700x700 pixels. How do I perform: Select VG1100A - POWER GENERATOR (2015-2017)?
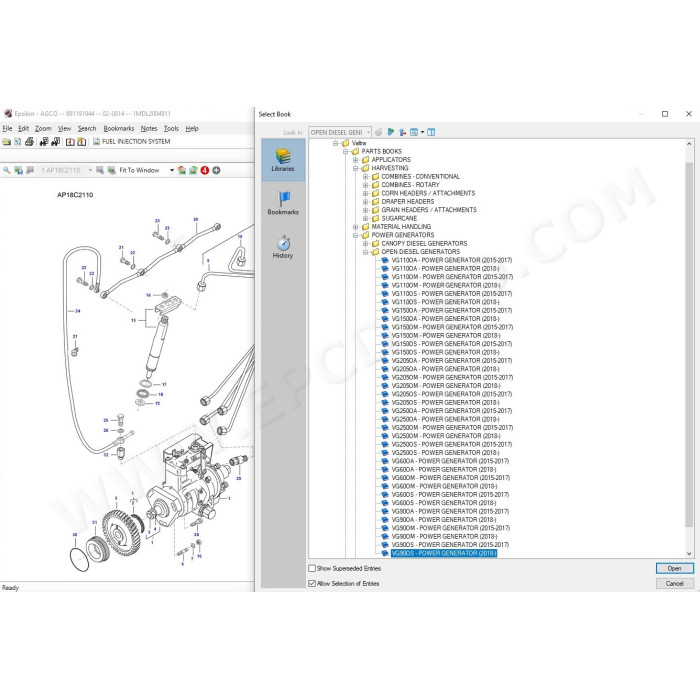click(x=451, y=260)
